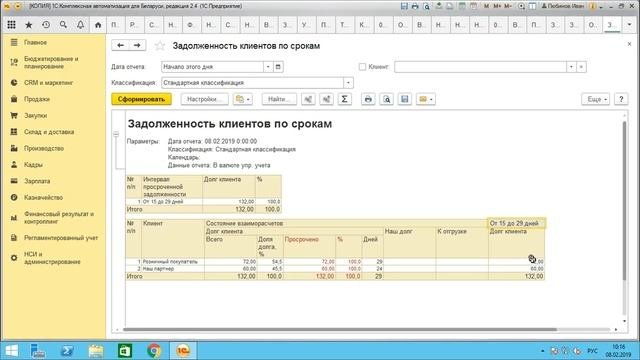The image size is (640, 360).
Task: Open report variants dropdown icon
Action: [242, 99]
